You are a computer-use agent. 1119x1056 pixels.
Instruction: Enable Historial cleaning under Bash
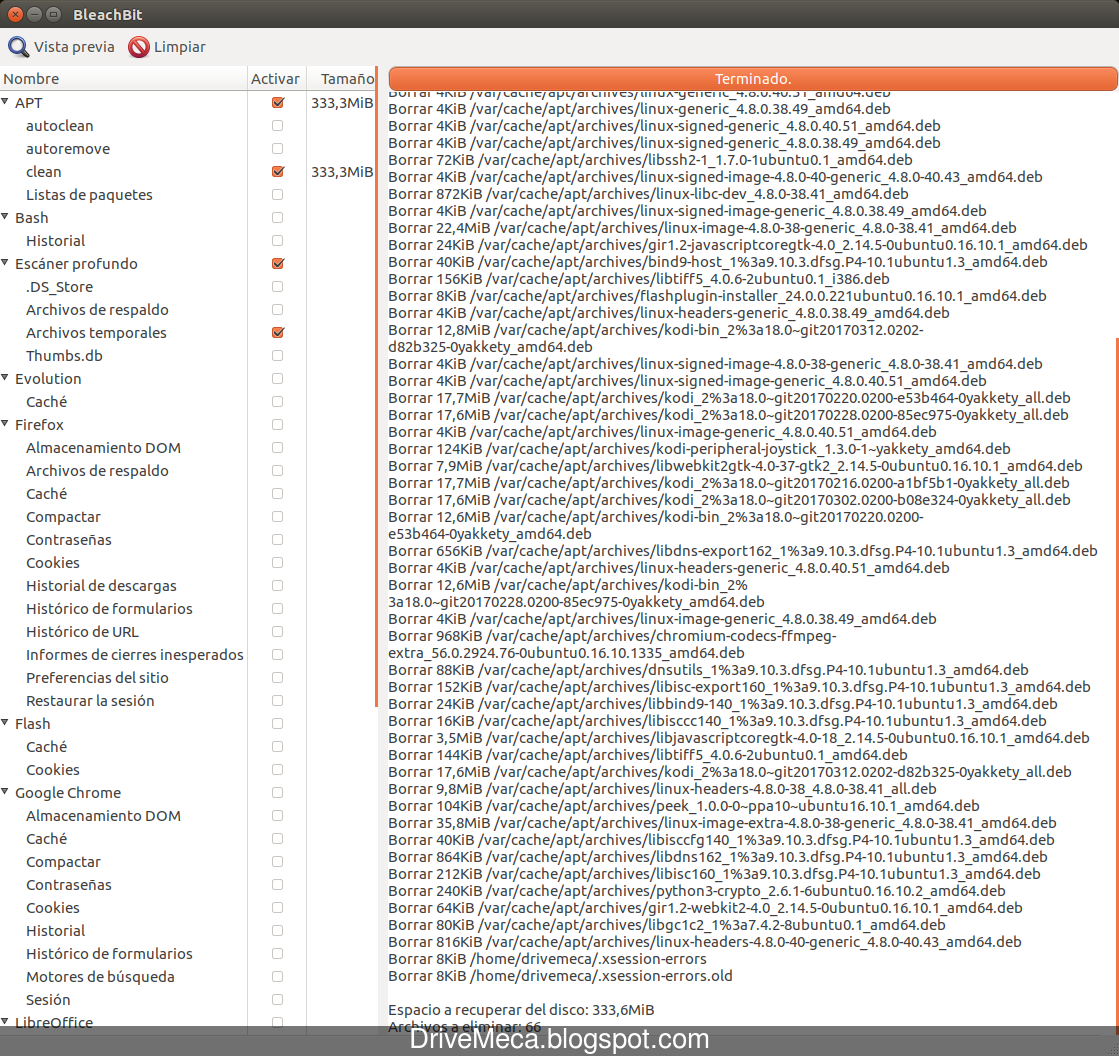(277, 240)
